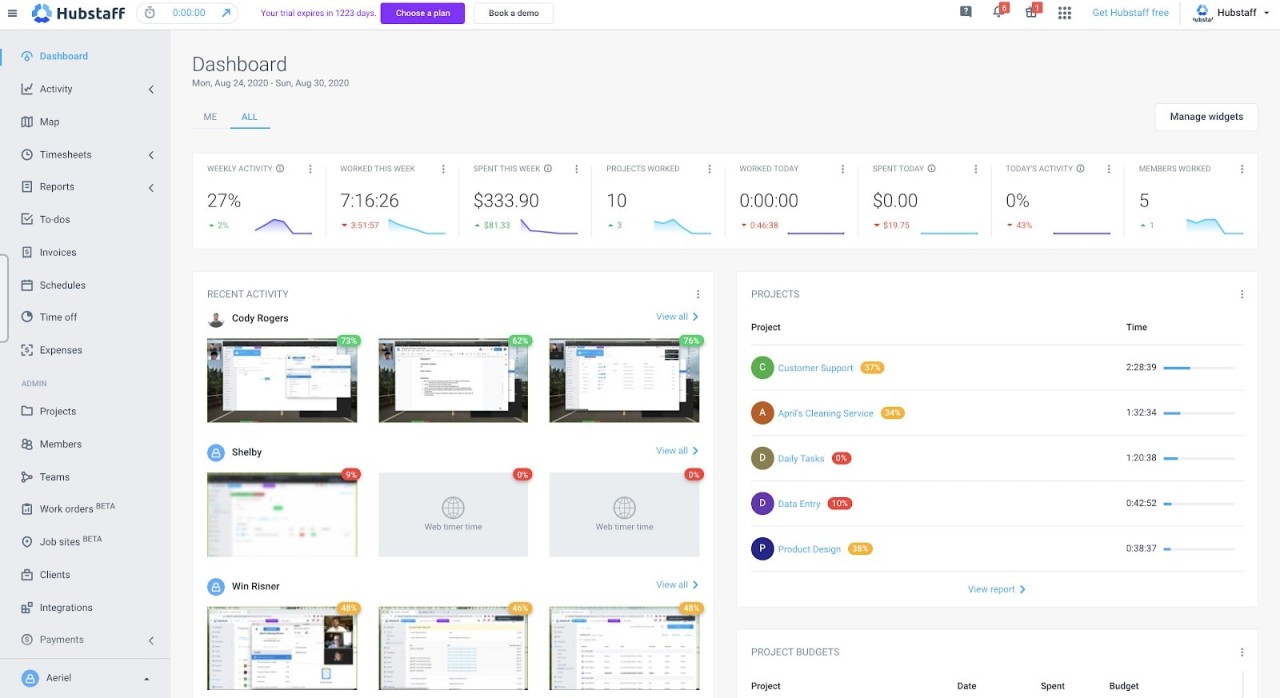Open the Customer Support project link
This screenshot has width=1280, height=698.
(814, 367)
